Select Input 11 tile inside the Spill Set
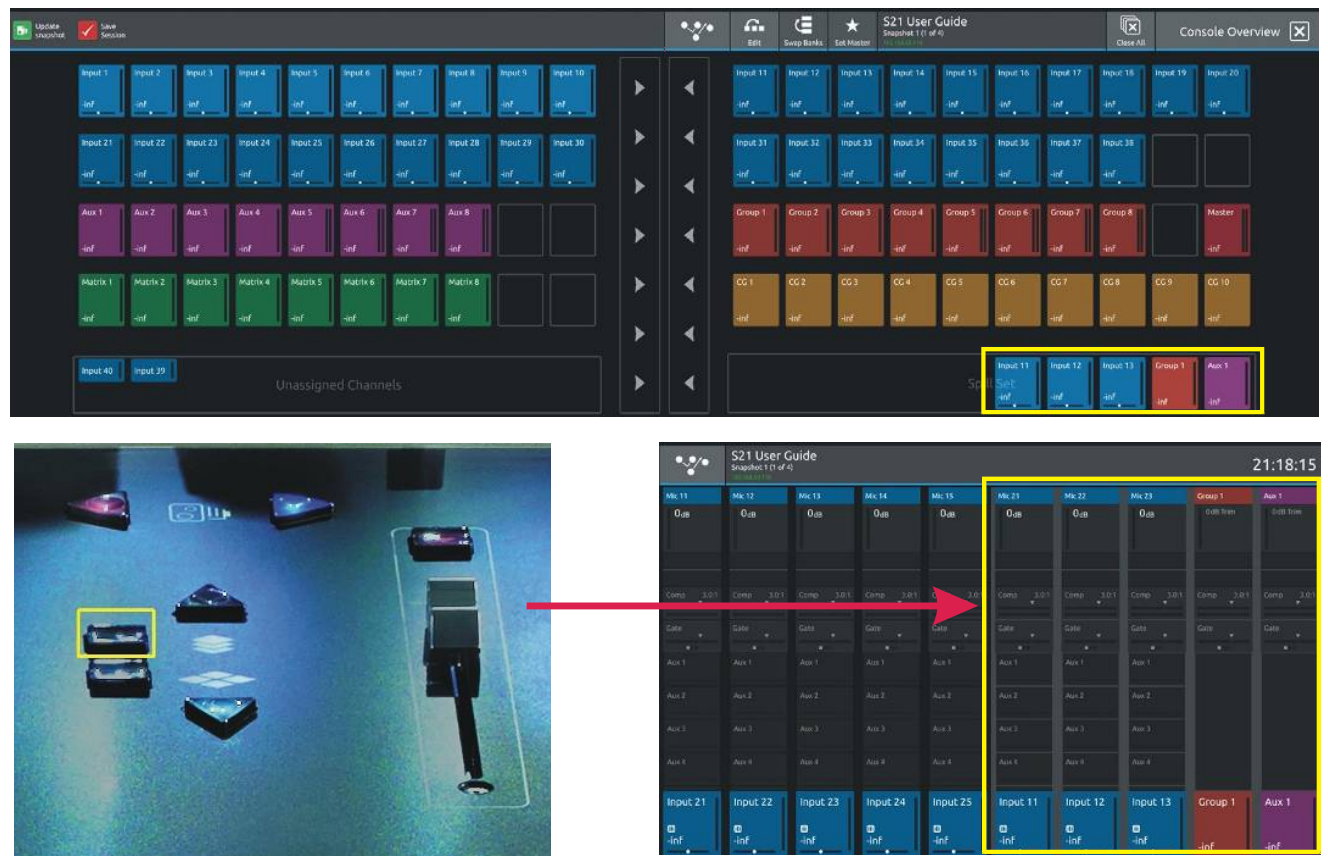Viewport: 1328px width, 868px height. click(x=1018, y=383)
